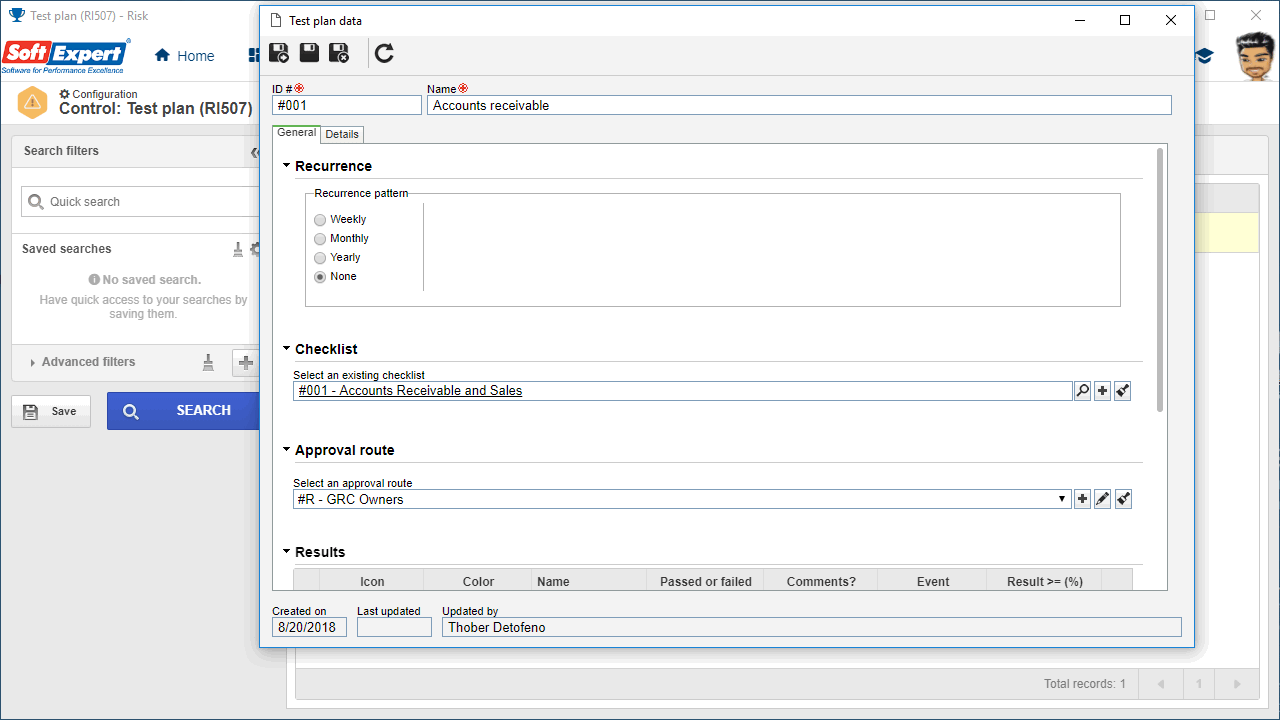Open the approval route dropdown
1280x720 pixels.
coord(1062,499)
